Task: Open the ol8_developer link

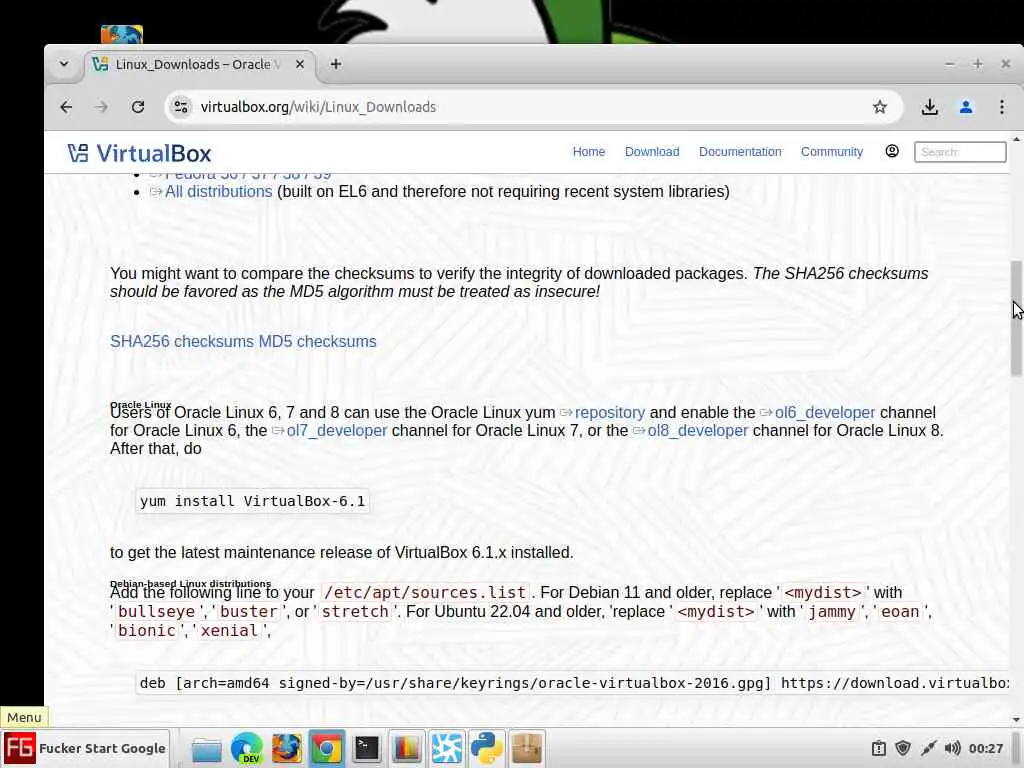Action: pos(697,431)
